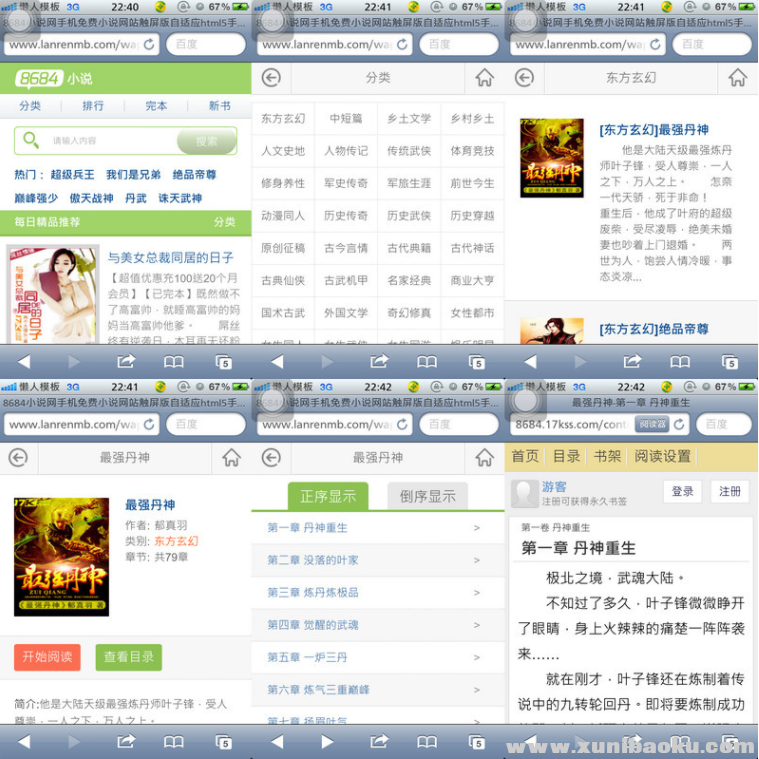The image size is (759, 759).
Task: Click the 8684 小说 logo
Action: click(53, 79)
